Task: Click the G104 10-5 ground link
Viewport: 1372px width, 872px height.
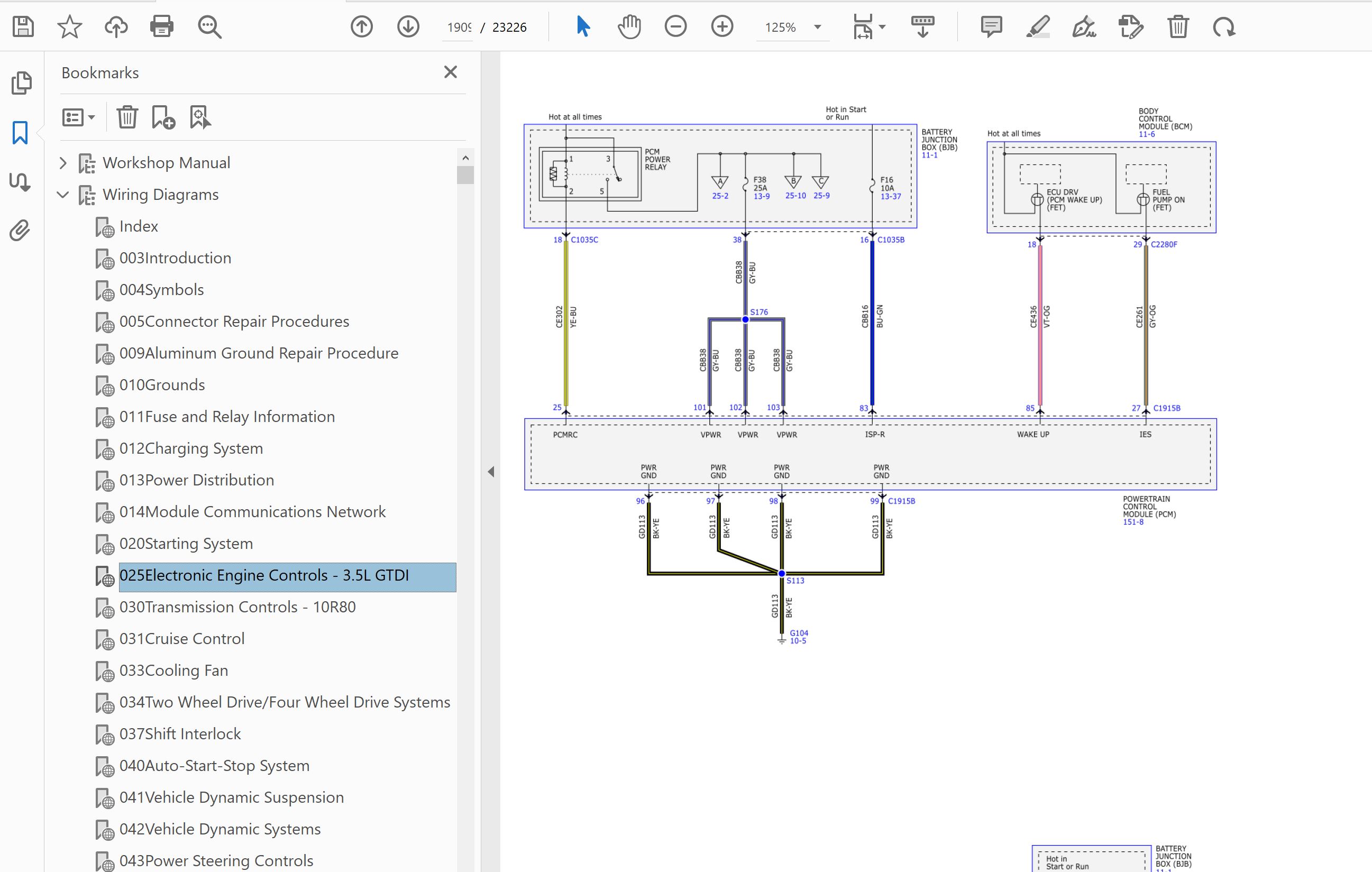Action: pyautogui.click(x=798, y=637)
